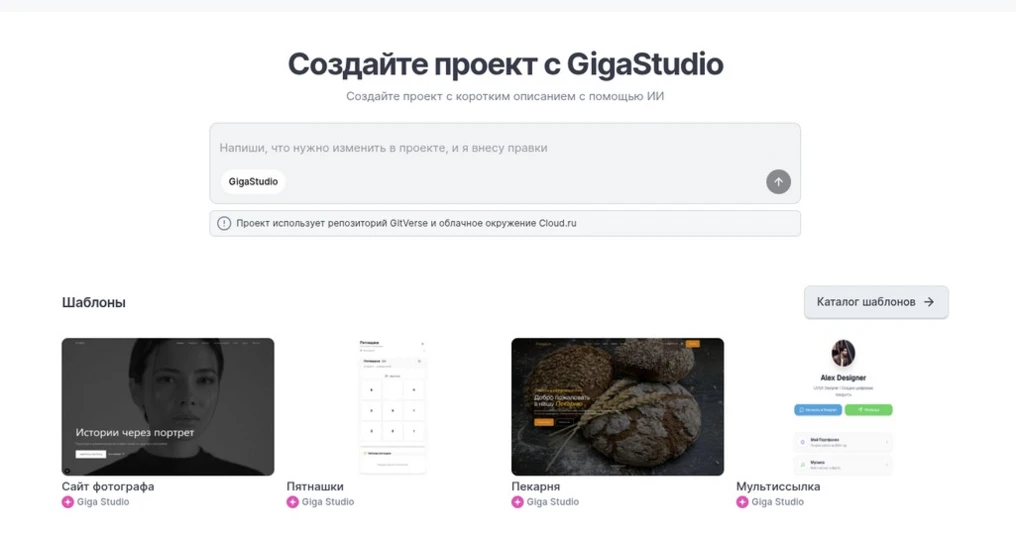Open the Пятнашки template thumbnail
This screenshot has width=1016, height=536.
click(x=393, y=407)
